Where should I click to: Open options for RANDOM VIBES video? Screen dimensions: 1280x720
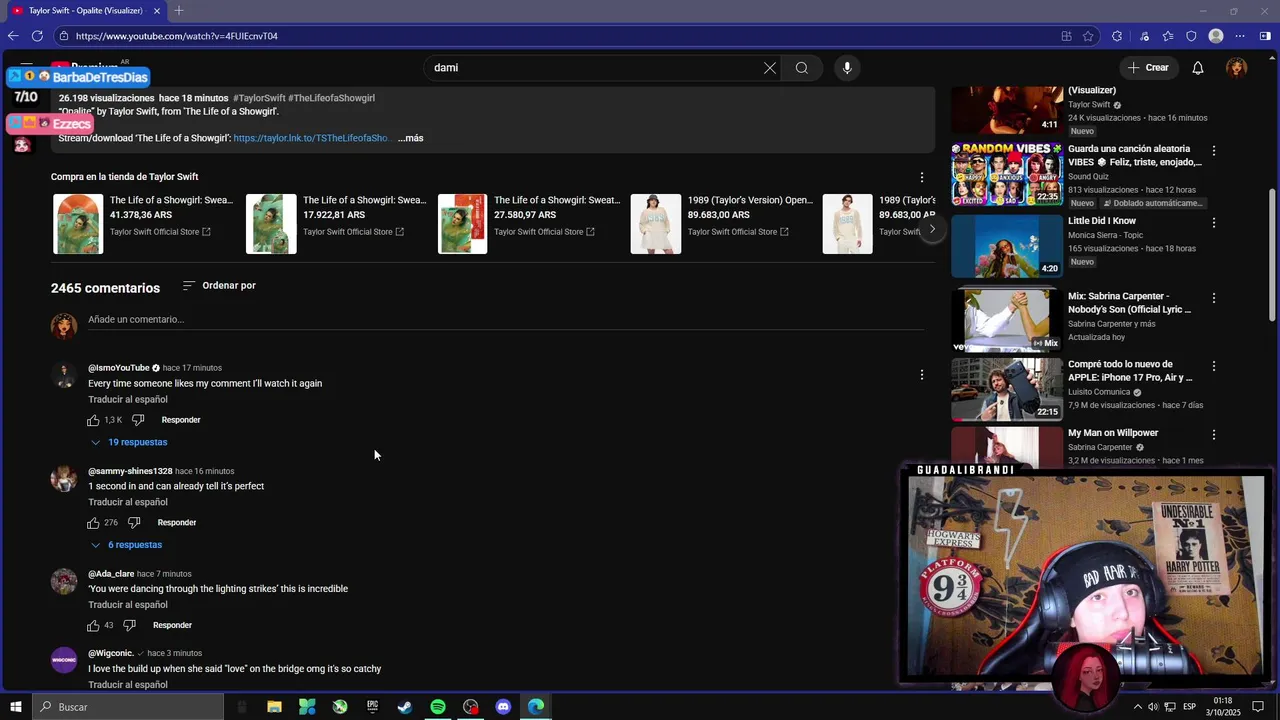(1214, 150)
